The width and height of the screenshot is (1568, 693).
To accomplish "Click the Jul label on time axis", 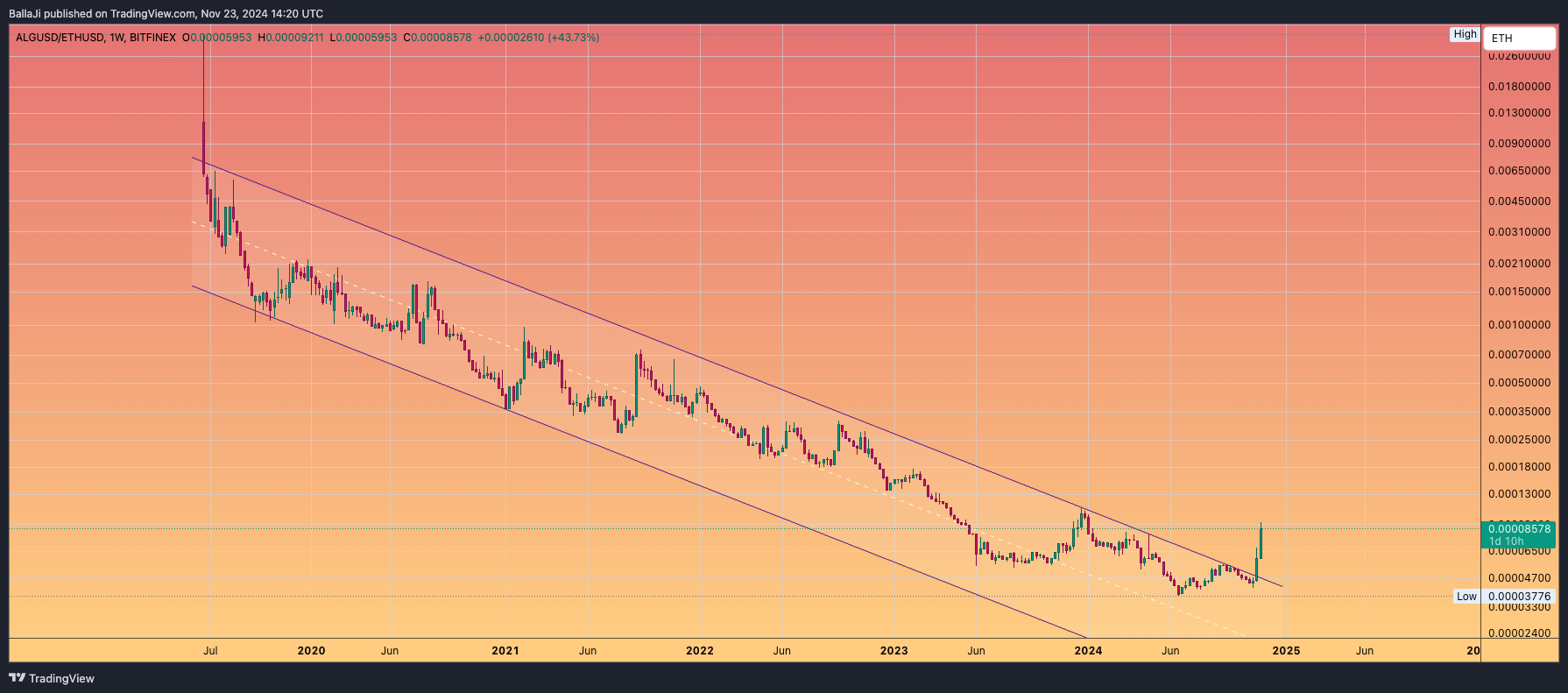I will (210, 651).
